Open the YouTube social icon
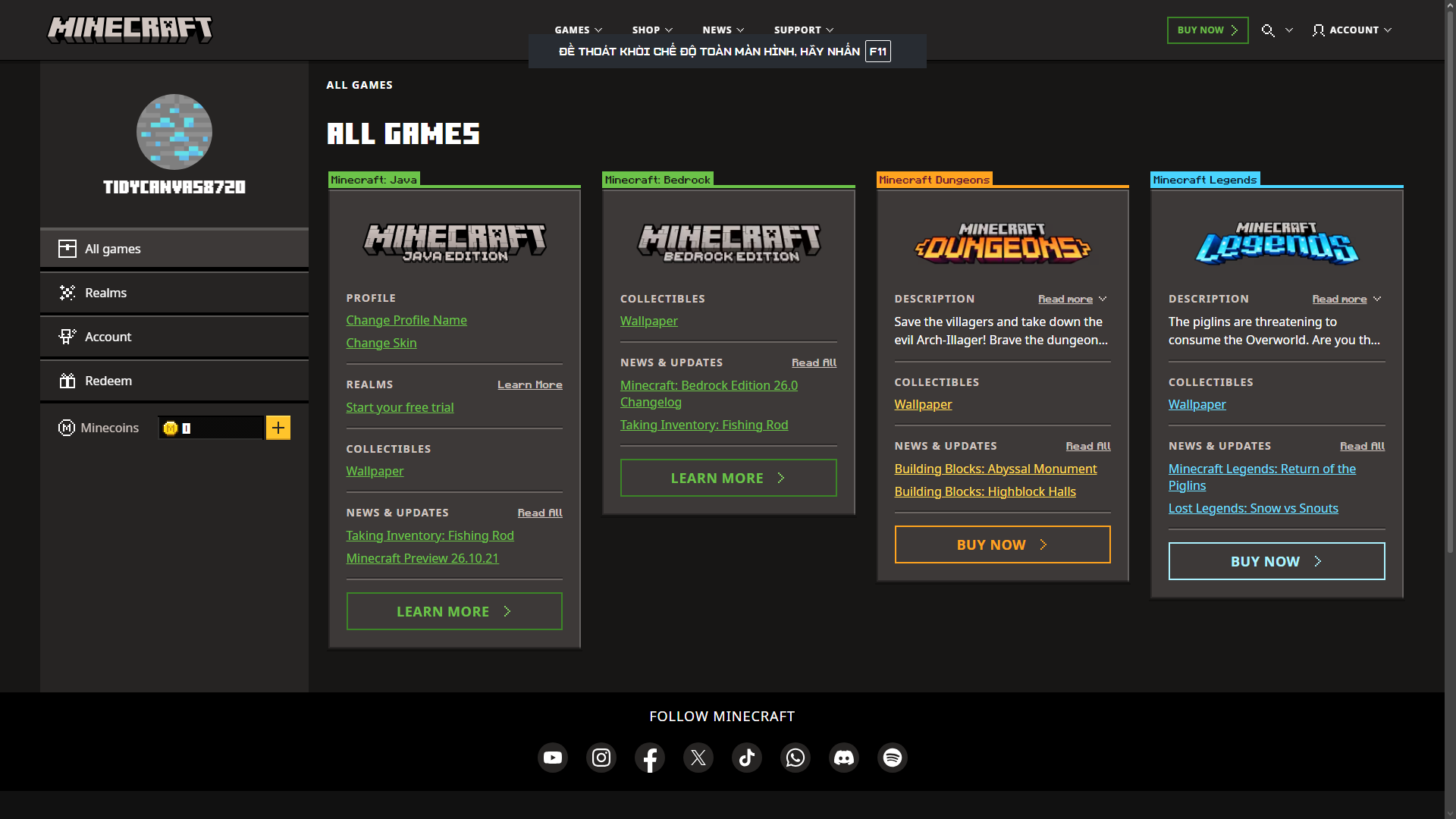This screenshot has width=1456, height=819. point(552,758)
